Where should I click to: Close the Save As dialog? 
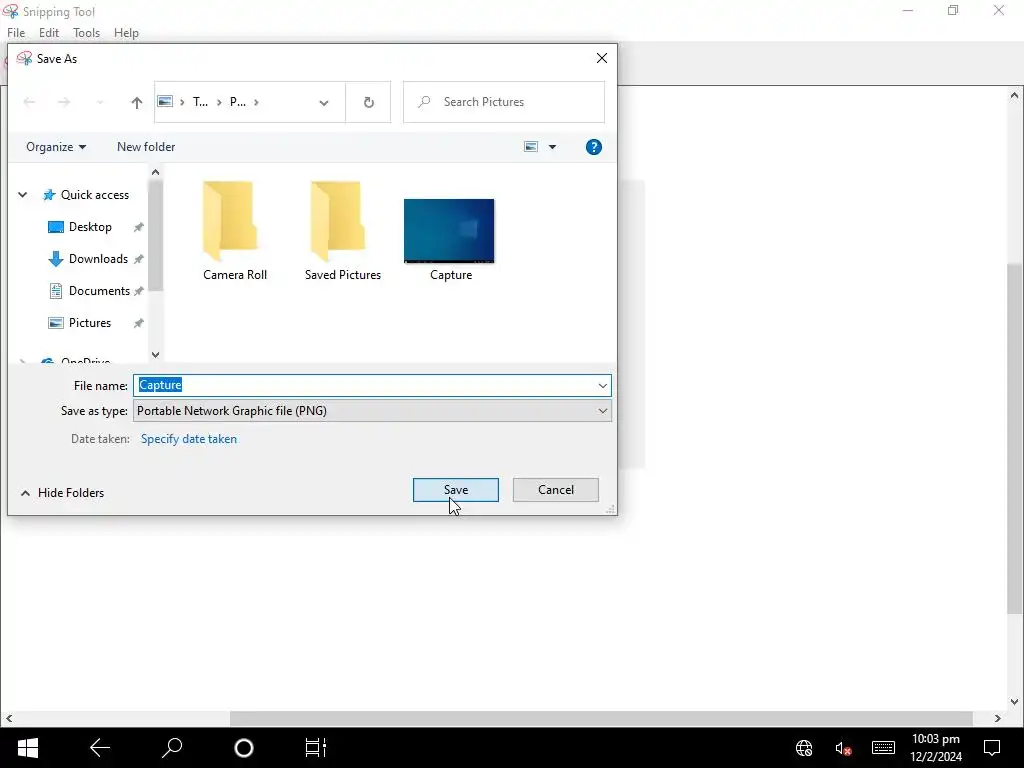pyautogui.click(x=601, y=58)
